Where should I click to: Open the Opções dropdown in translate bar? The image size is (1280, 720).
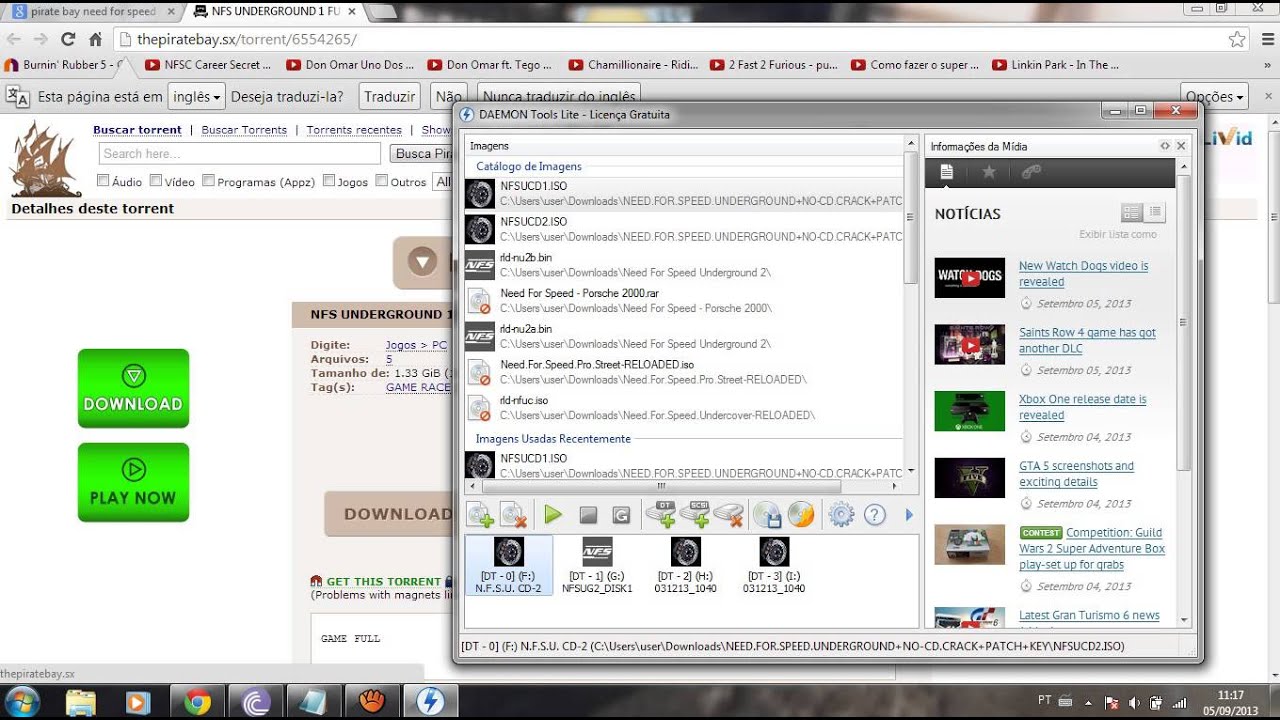(1215, 97)
